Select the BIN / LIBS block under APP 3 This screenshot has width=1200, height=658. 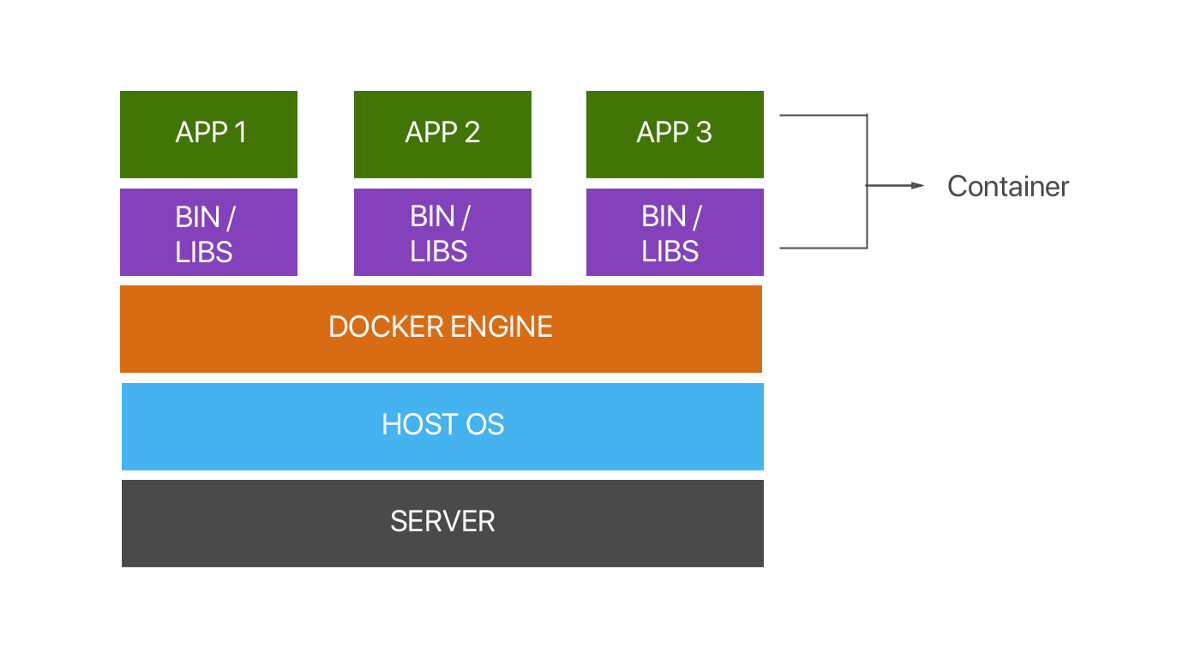[675, 232]
